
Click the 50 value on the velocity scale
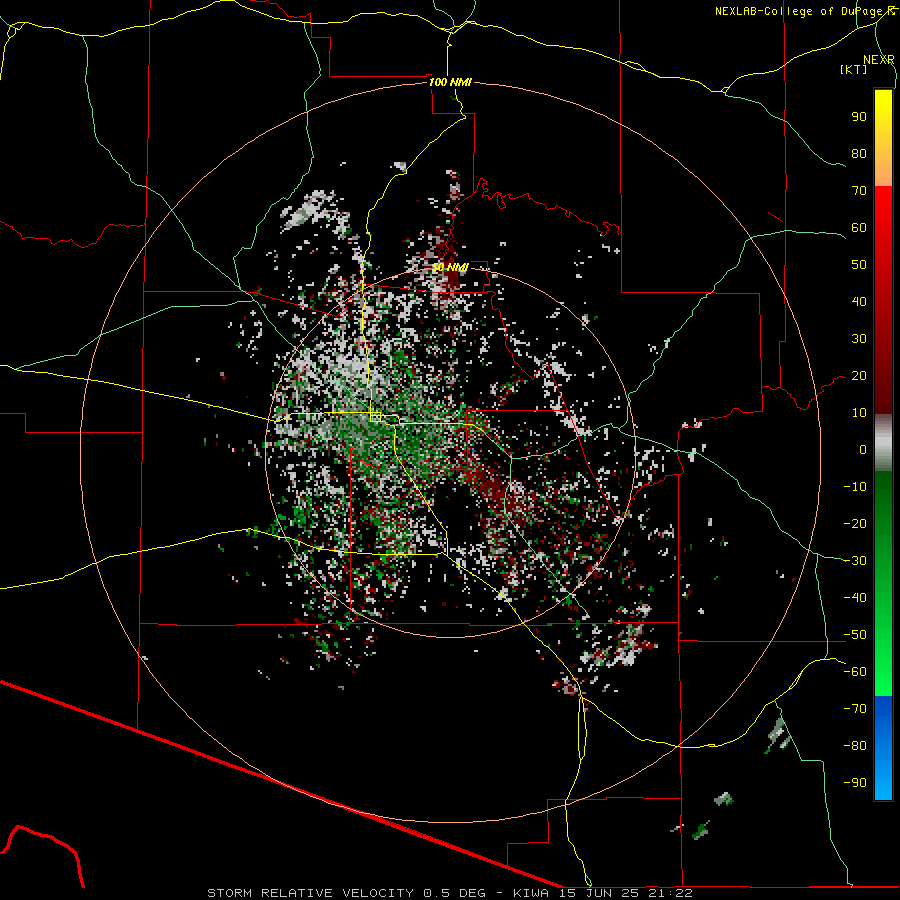point(859,265)
